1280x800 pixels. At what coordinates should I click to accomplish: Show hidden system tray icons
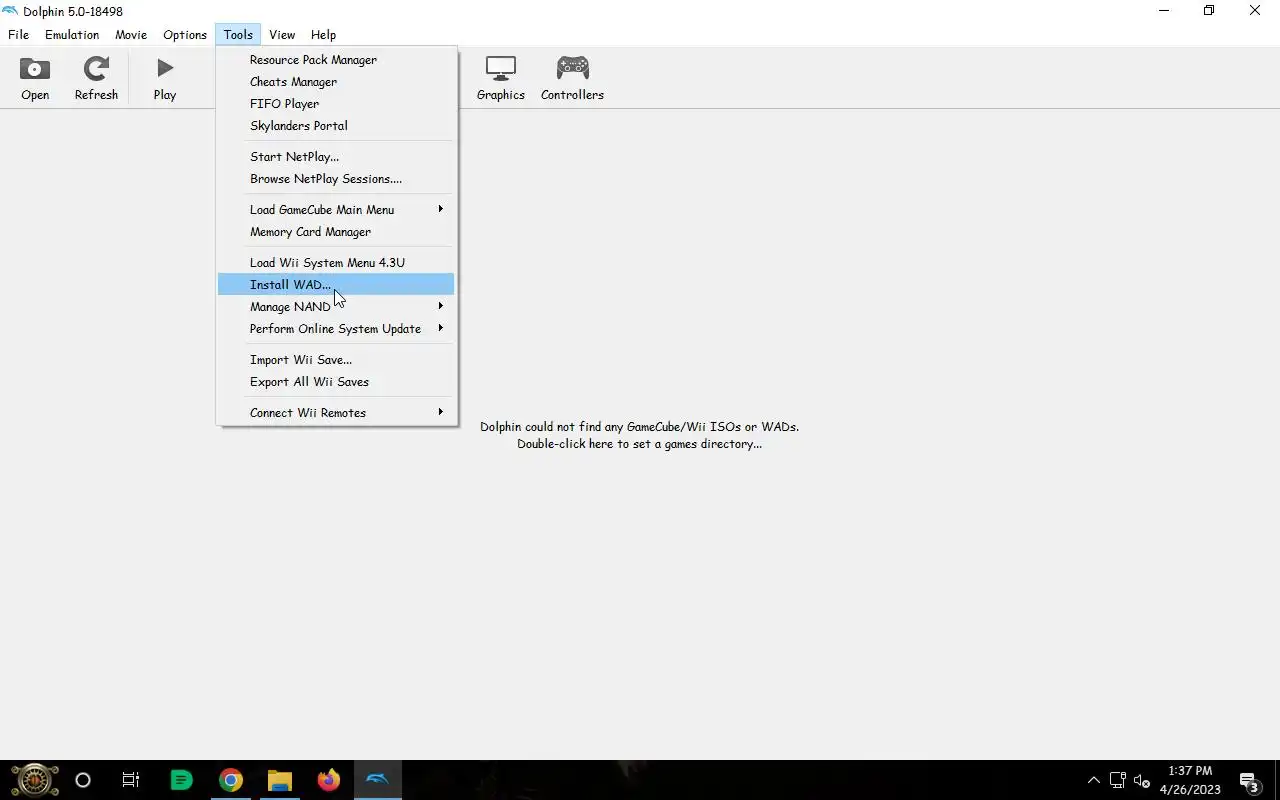point(1093,780)
